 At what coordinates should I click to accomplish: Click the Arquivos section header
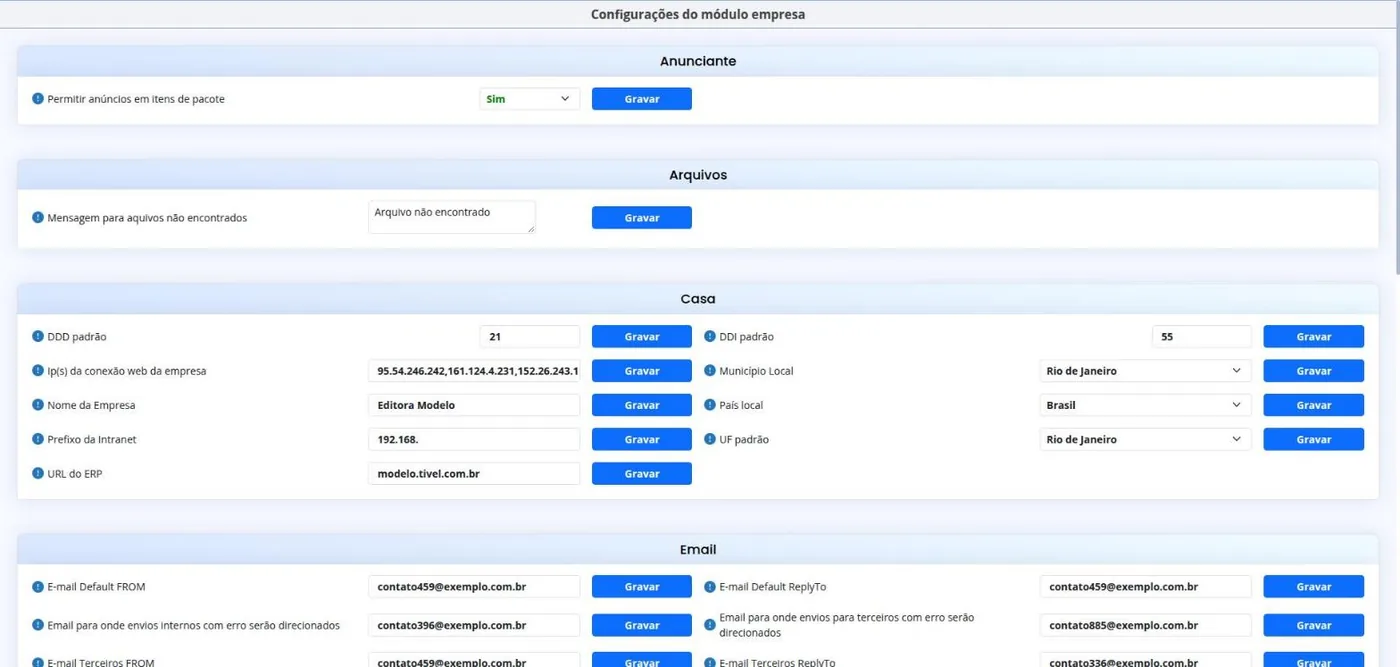[698, 175]
